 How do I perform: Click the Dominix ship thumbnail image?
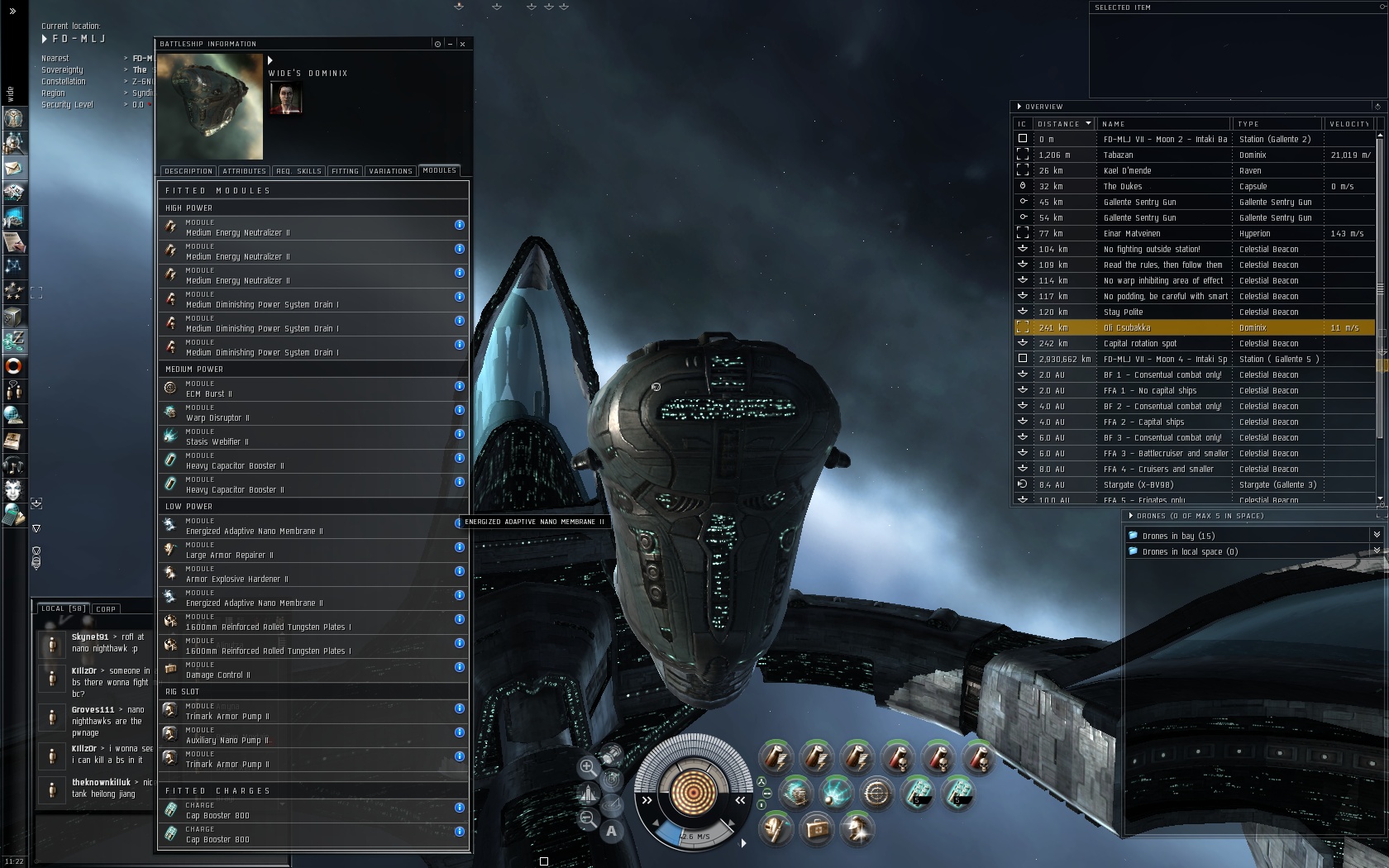(210, 107)
